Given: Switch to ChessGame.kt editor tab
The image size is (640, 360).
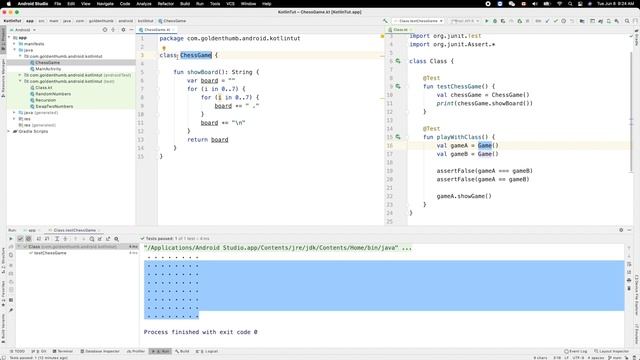Looking at the screenshot, I should (x=157, y=30).
